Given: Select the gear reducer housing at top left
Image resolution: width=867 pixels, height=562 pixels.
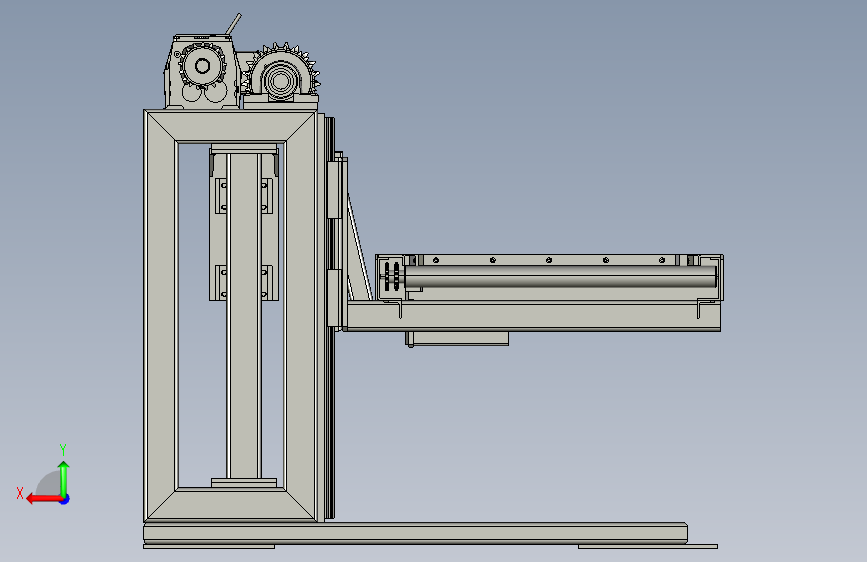Looking at the screenshot, I should 203,72.
